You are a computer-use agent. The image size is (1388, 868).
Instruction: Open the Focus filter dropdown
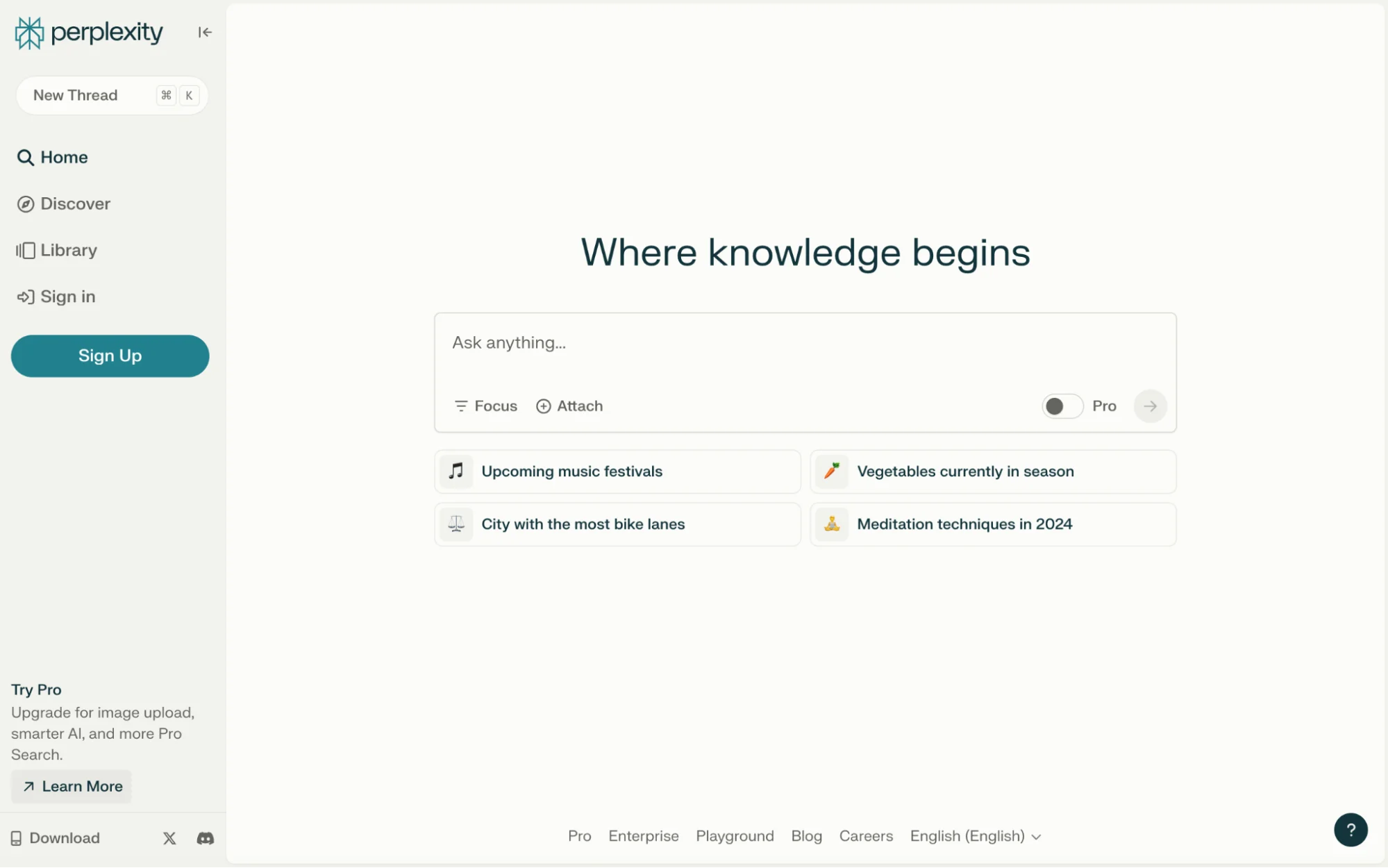(485, 406)
